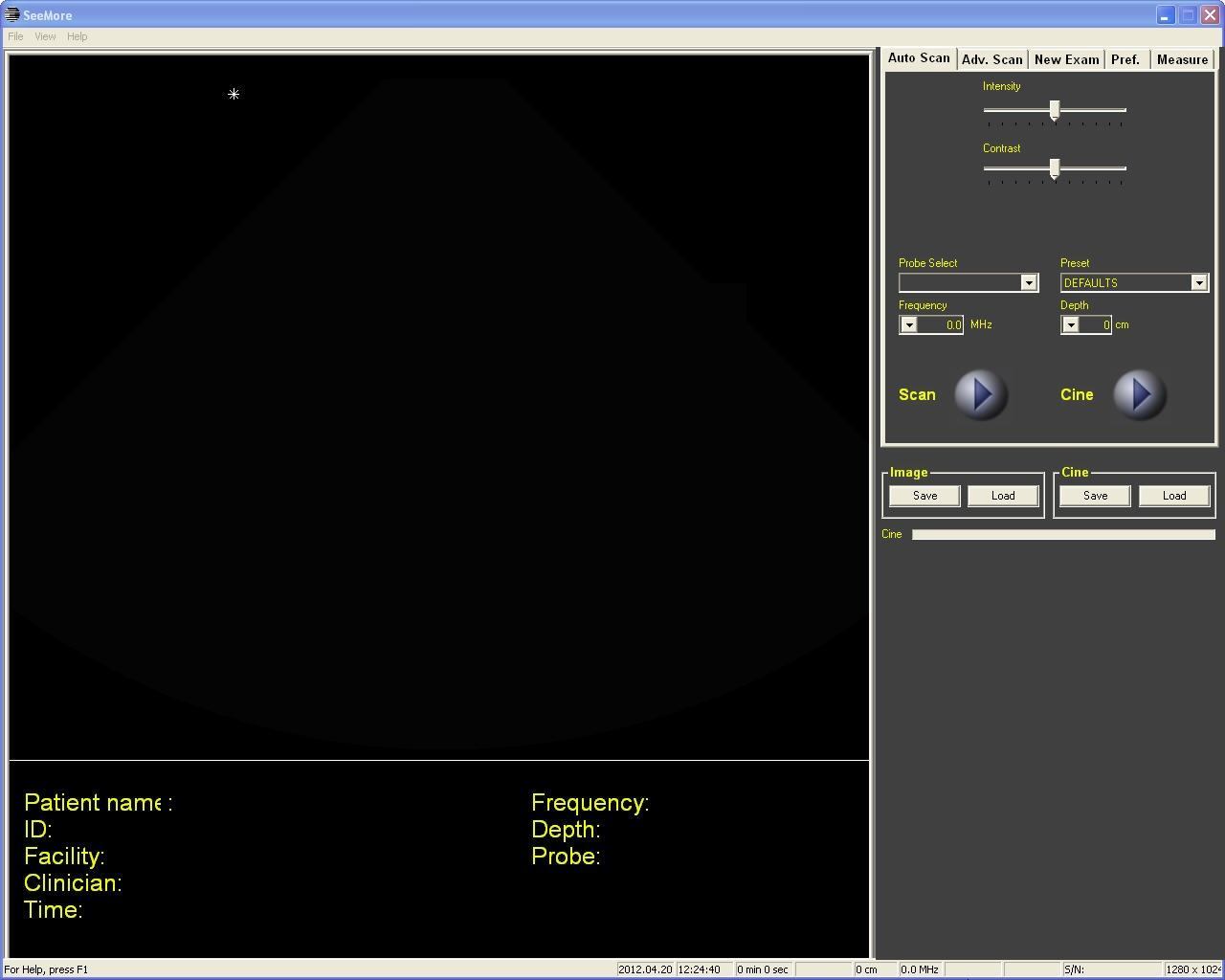
Task: Click Load in the Image group
Action: pos(1003,496)
